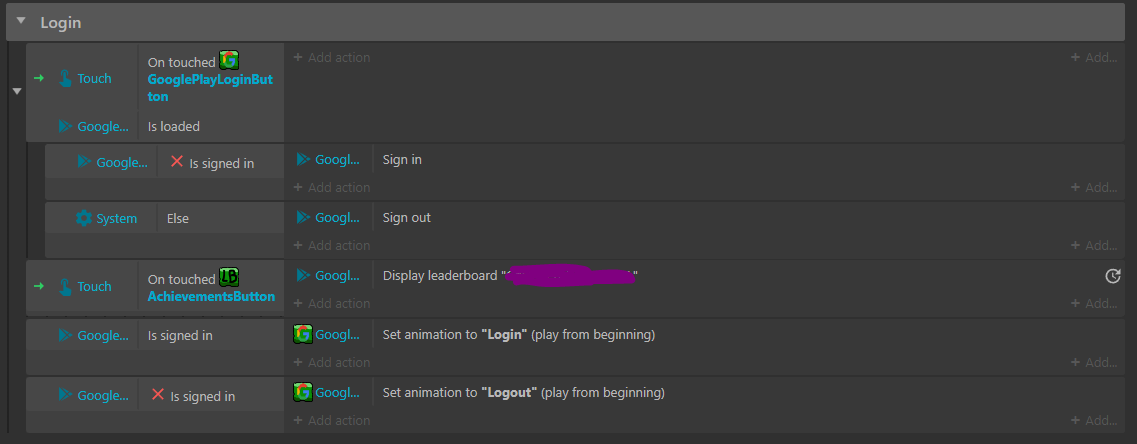The width and height of the screenshot is (1137, 444).
Task: Click the System gear icon beside Else
Action: pos(84,218)
